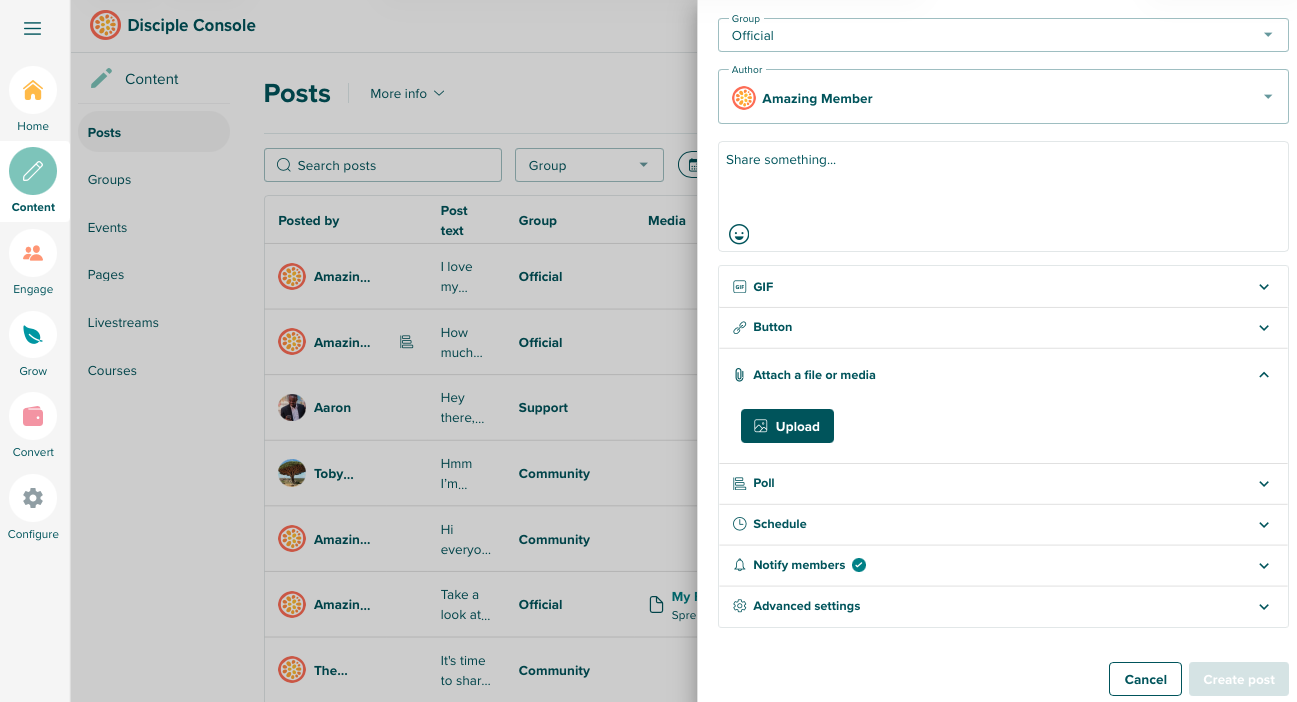
Task: Click into the Share something text area
Action: point(1002,185)
